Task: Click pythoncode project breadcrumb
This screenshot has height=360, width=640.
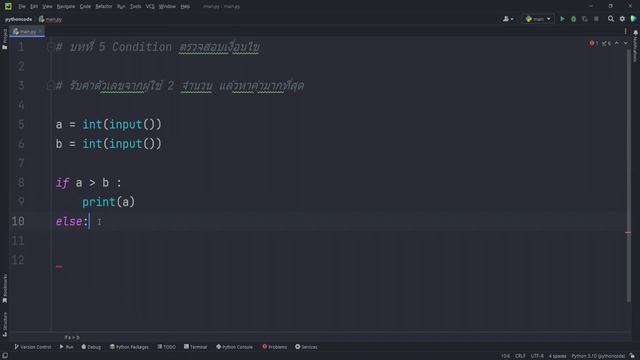Action: [x=18, y=19]
